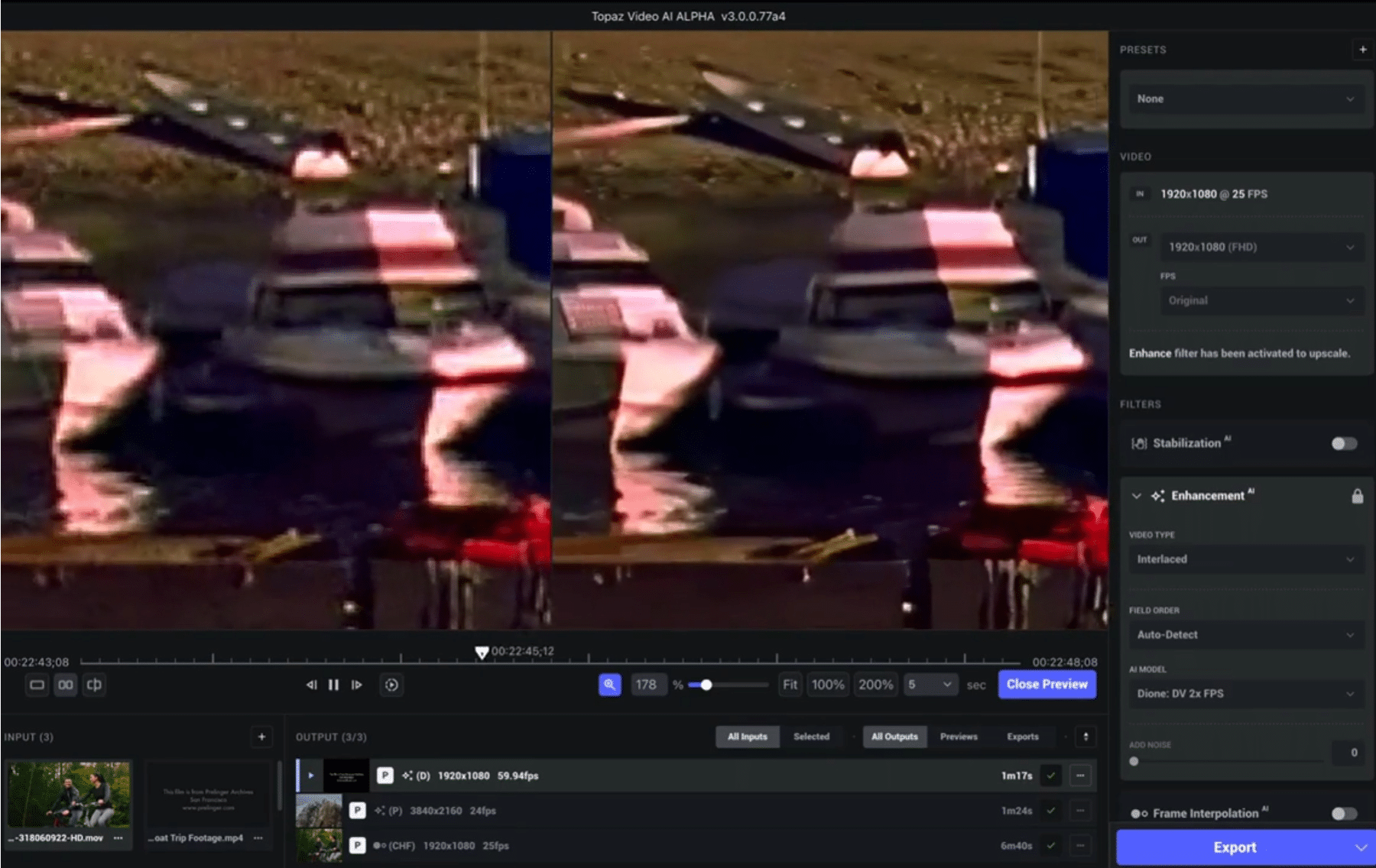Click the timeline playhead marker at 00:22:45;12
Image resolution: width=1376 pixels, height=868 pixels.
click(482, 653)
